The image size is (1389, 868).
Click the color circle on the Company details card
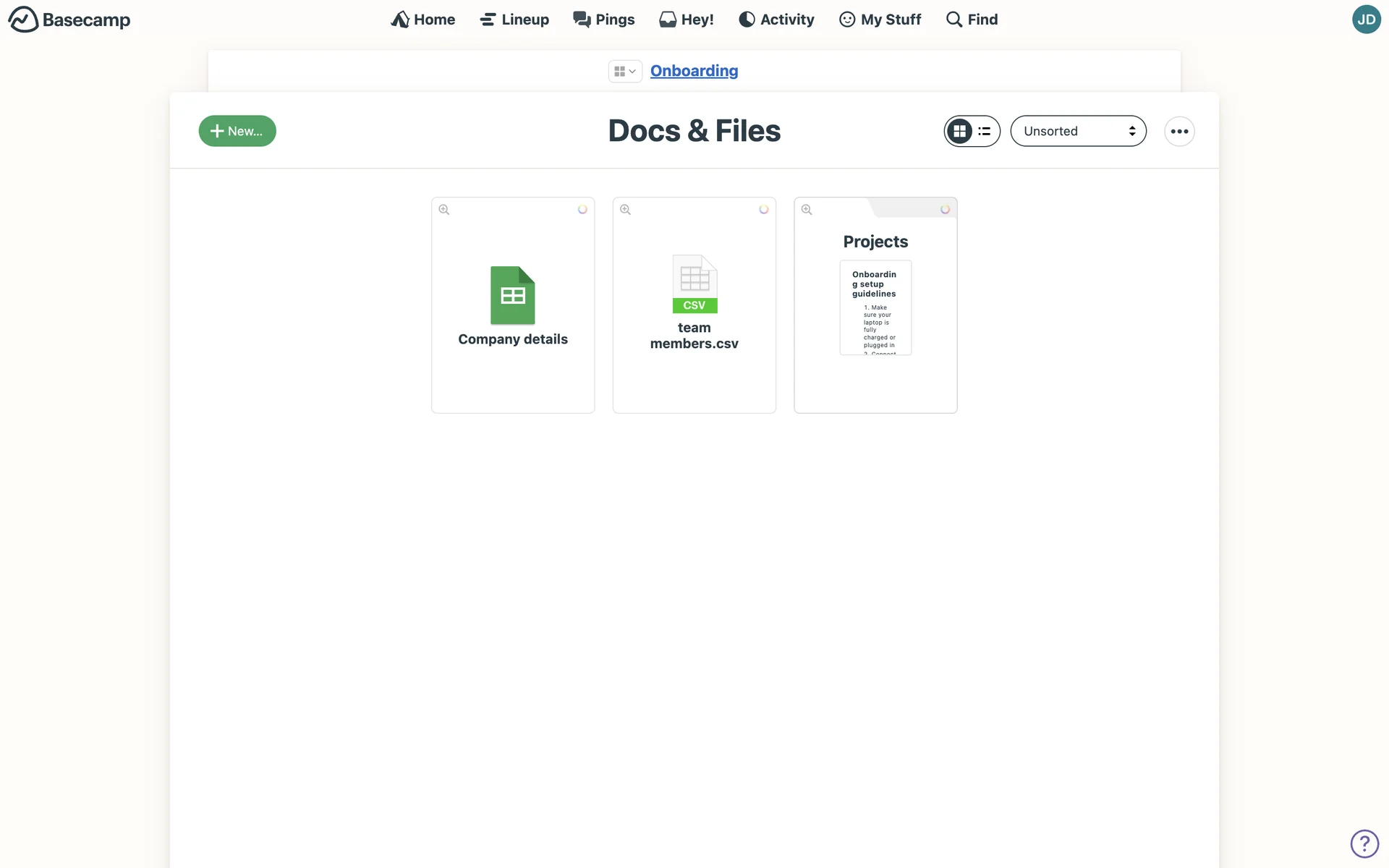point(582,210)
